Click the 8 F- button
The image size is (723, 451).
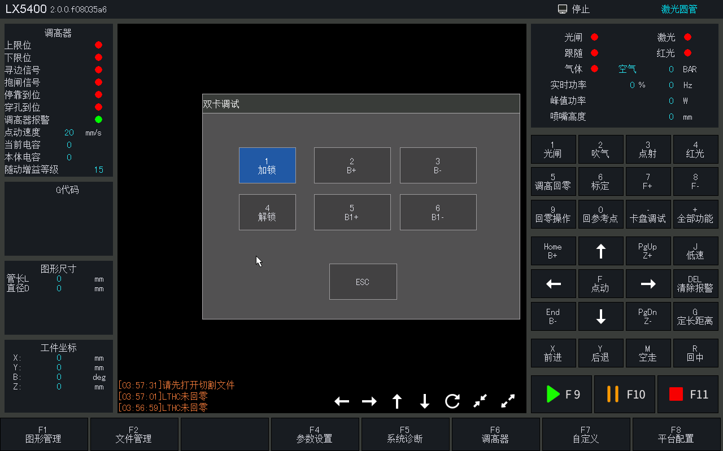[695, 182]
